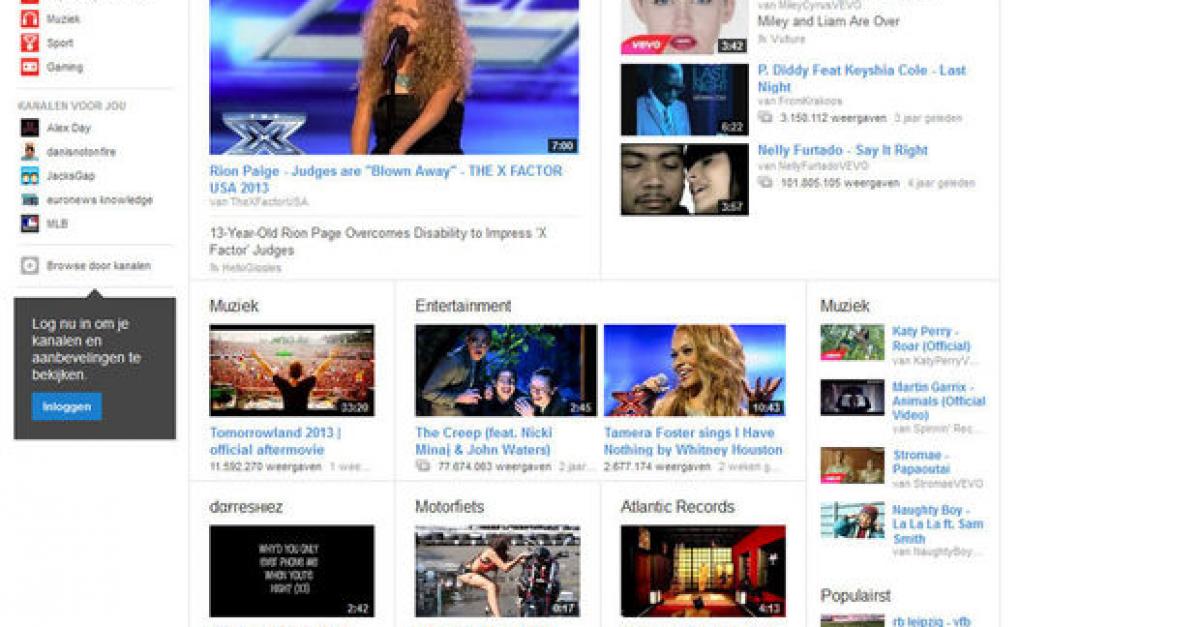Open Miley and Liam Are Over story
This screenshot has width=1200, height=627.
click(828, 21)
